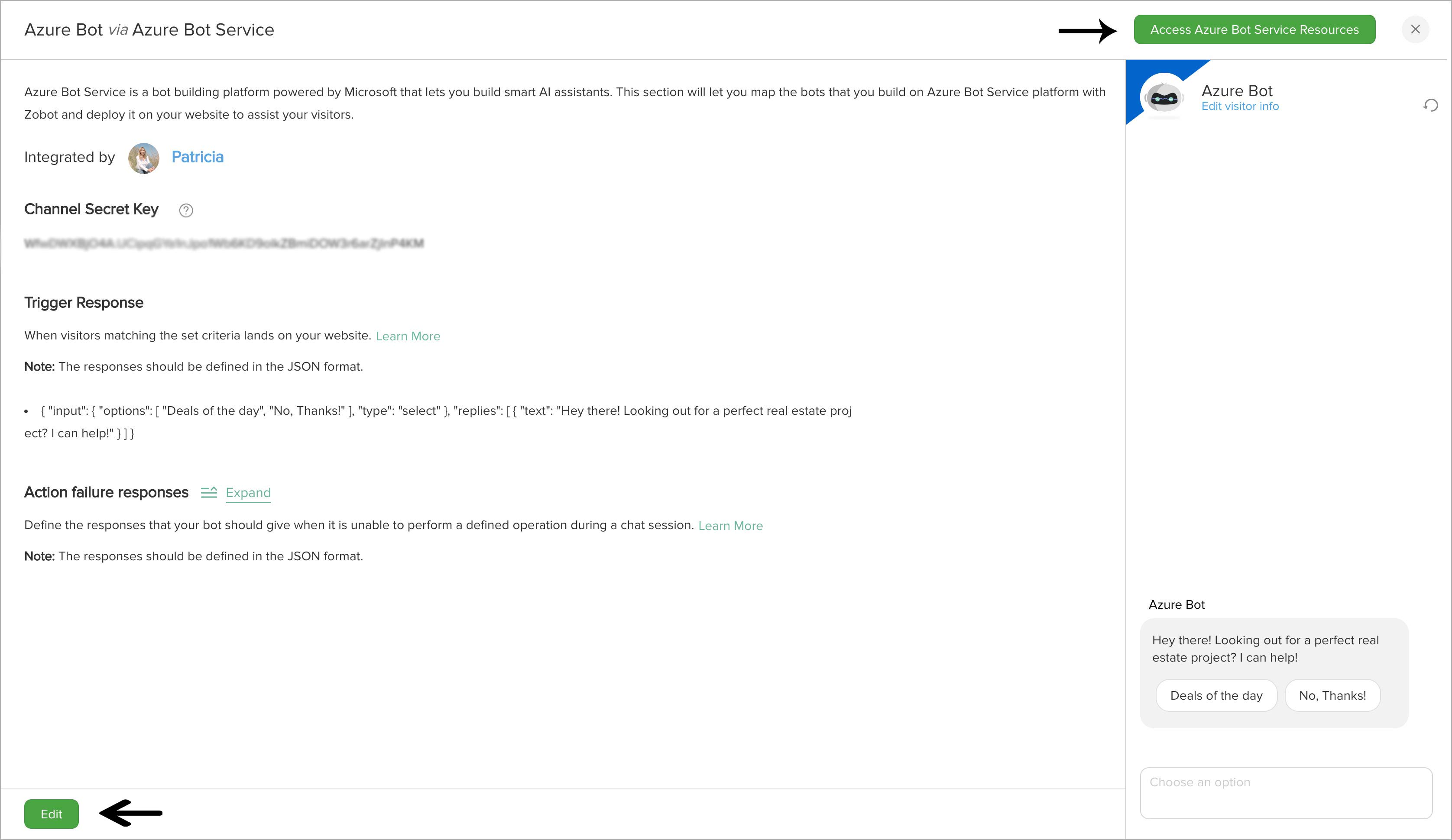Expand the Action failure responses section

[248, 493]
